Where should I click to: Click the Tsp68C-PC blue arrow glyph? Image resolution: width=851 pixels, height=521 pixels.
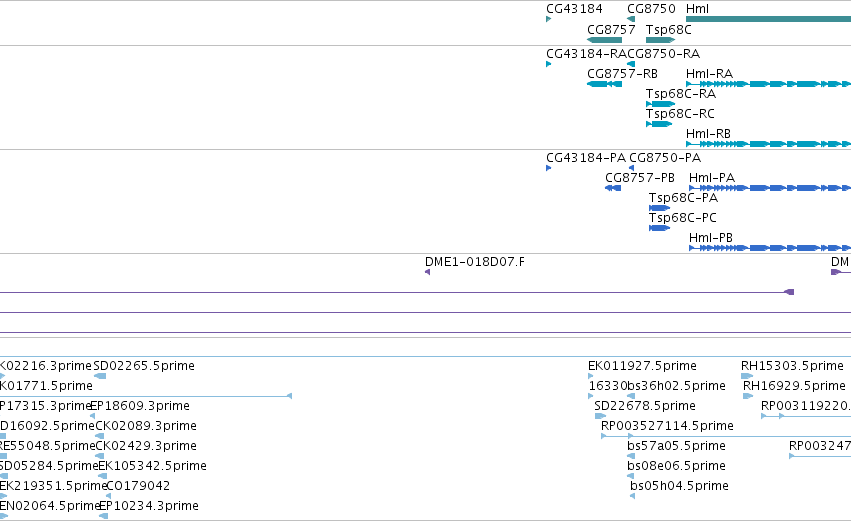coord(659,228)
